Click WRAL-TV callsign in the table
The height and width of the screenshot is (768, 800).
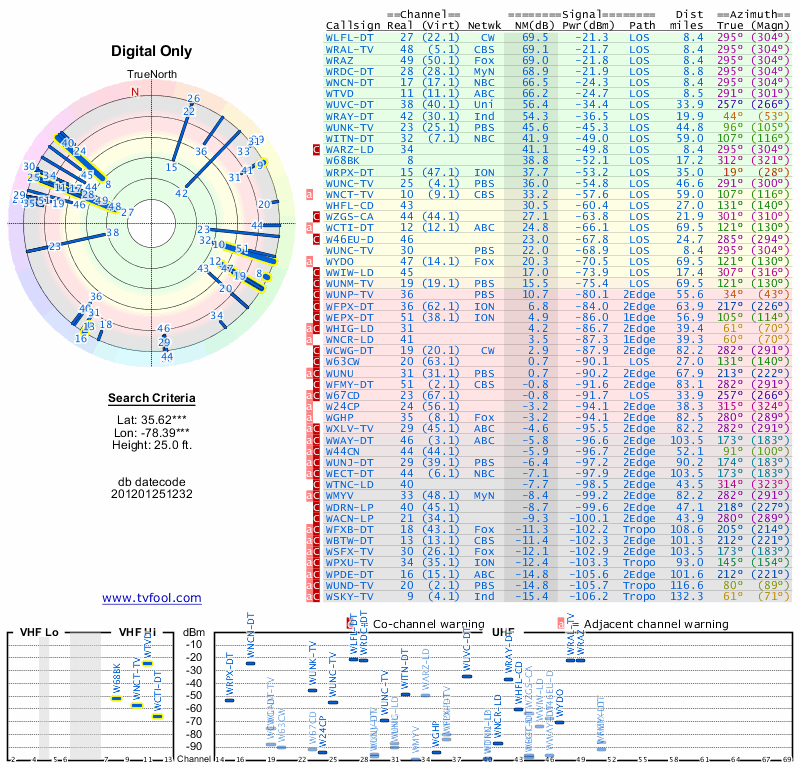[349, 49]
